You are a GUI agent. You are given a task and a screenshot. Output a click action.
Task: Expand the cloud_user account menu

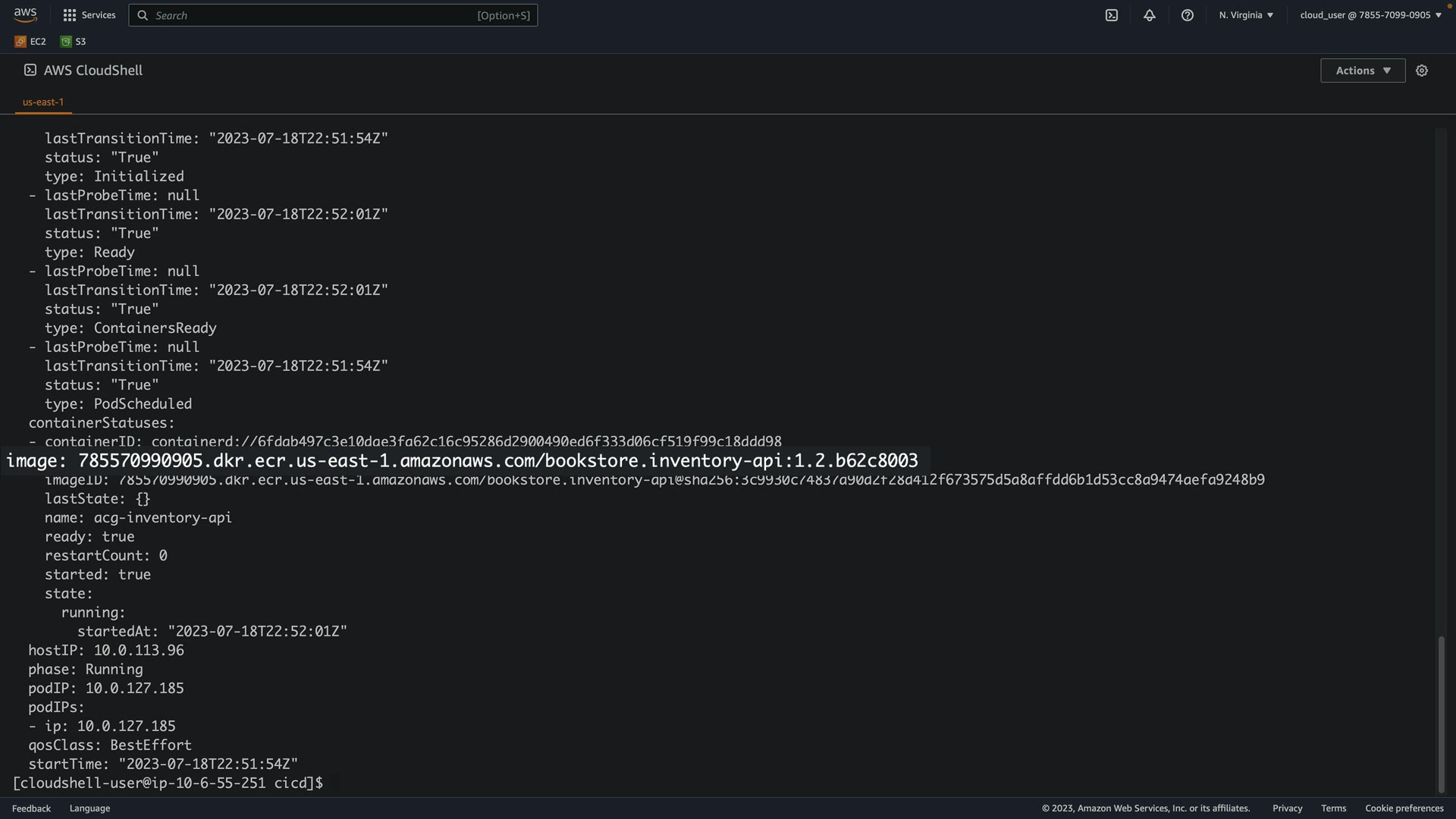[x=1370, y=15]
